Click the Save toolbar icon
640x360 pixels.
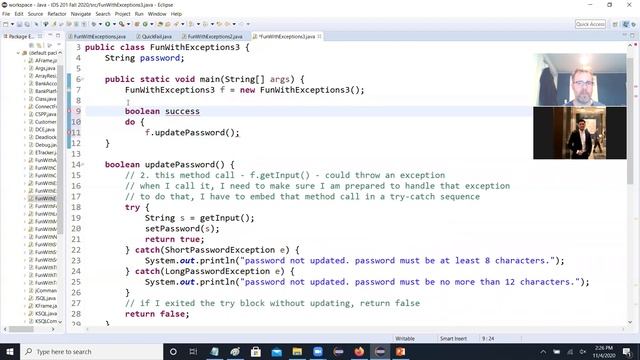[19, 24]
